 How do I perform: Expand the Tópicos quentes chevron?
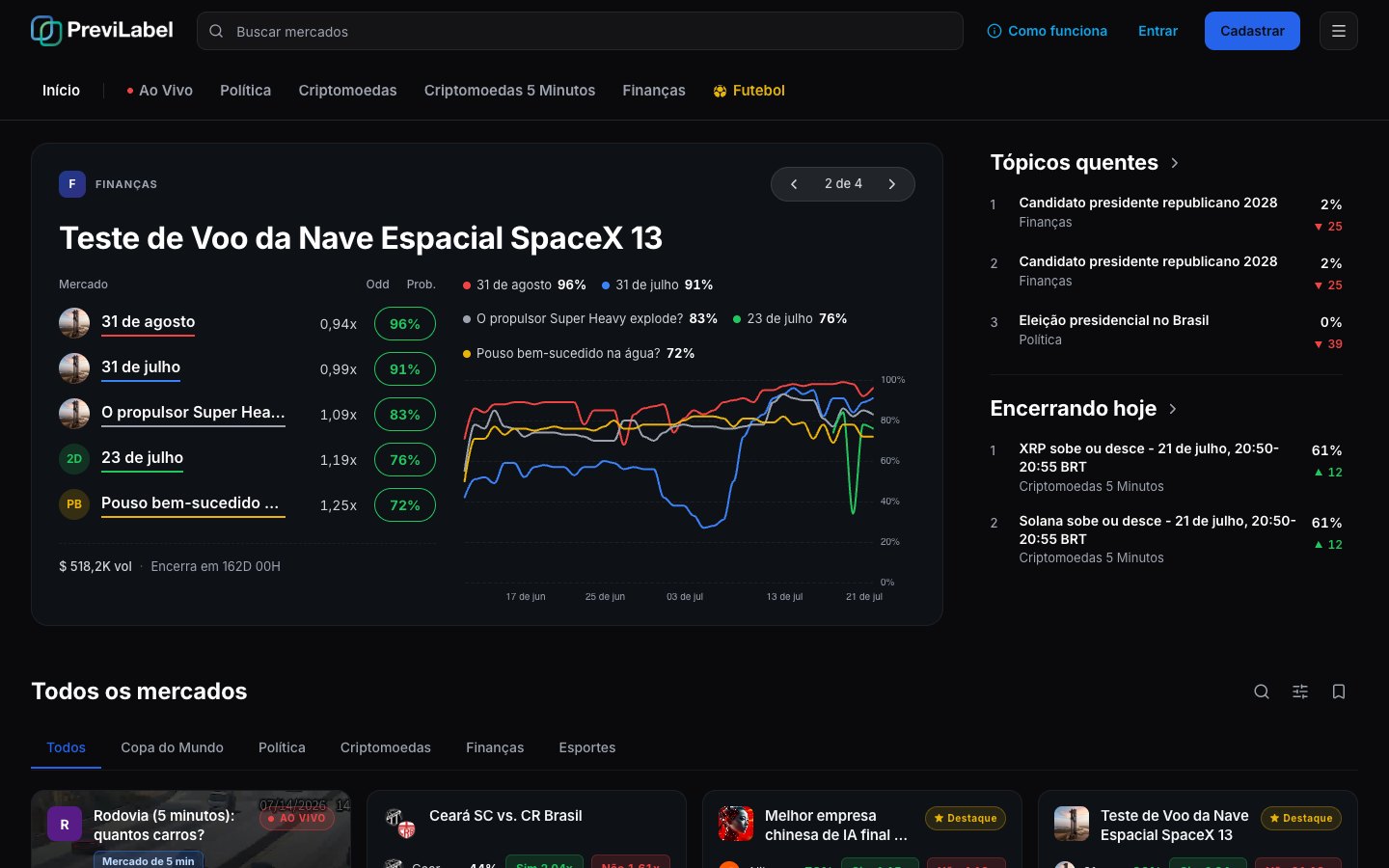(1175, 163)
